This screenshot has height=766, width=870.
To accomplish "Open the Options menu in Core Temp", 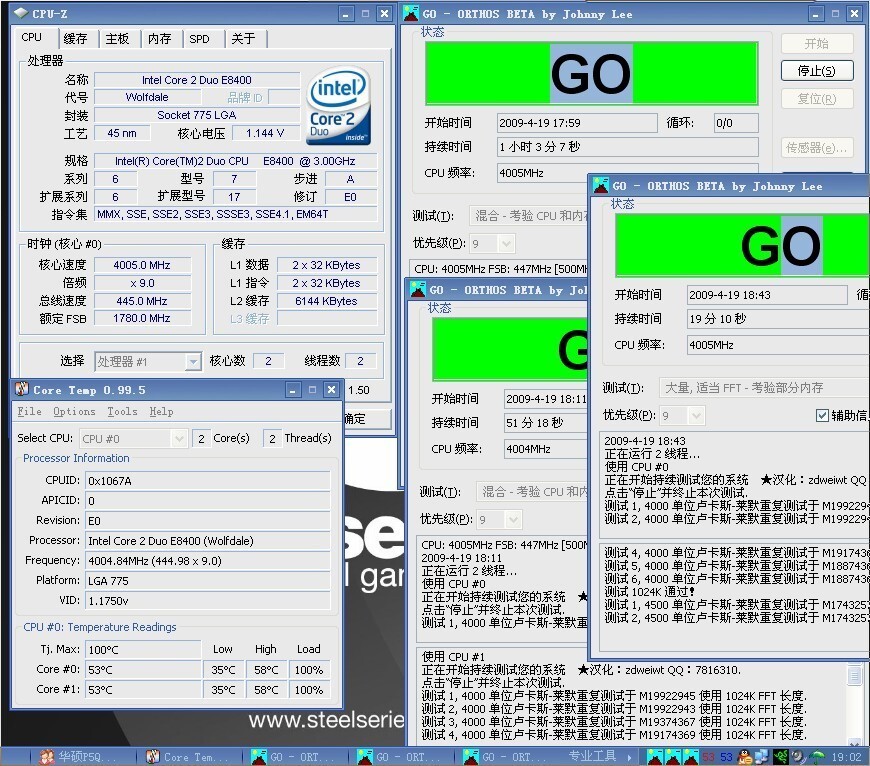I will 74,411.
